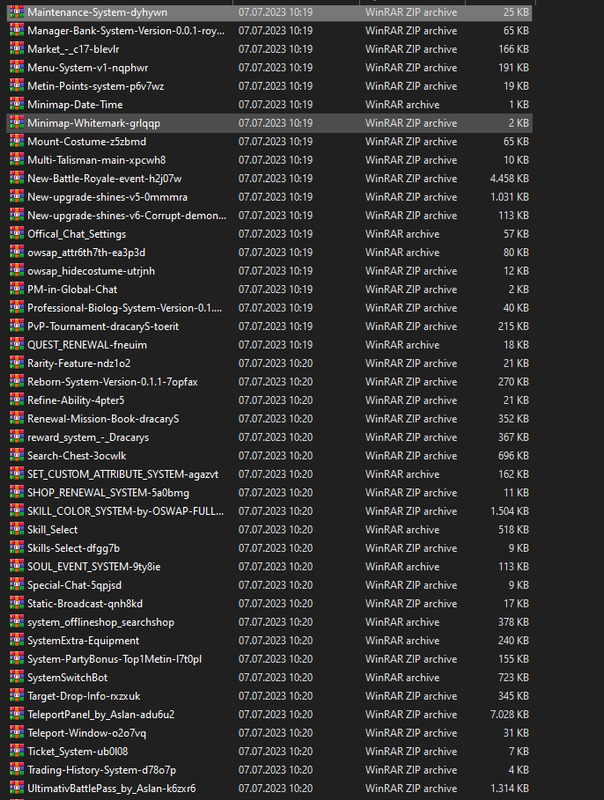Select file name SOUL_EVENT_SYSTEM-9ty8ie
Image resolution: width=604 pixels, height=800 pixels.
94,566
